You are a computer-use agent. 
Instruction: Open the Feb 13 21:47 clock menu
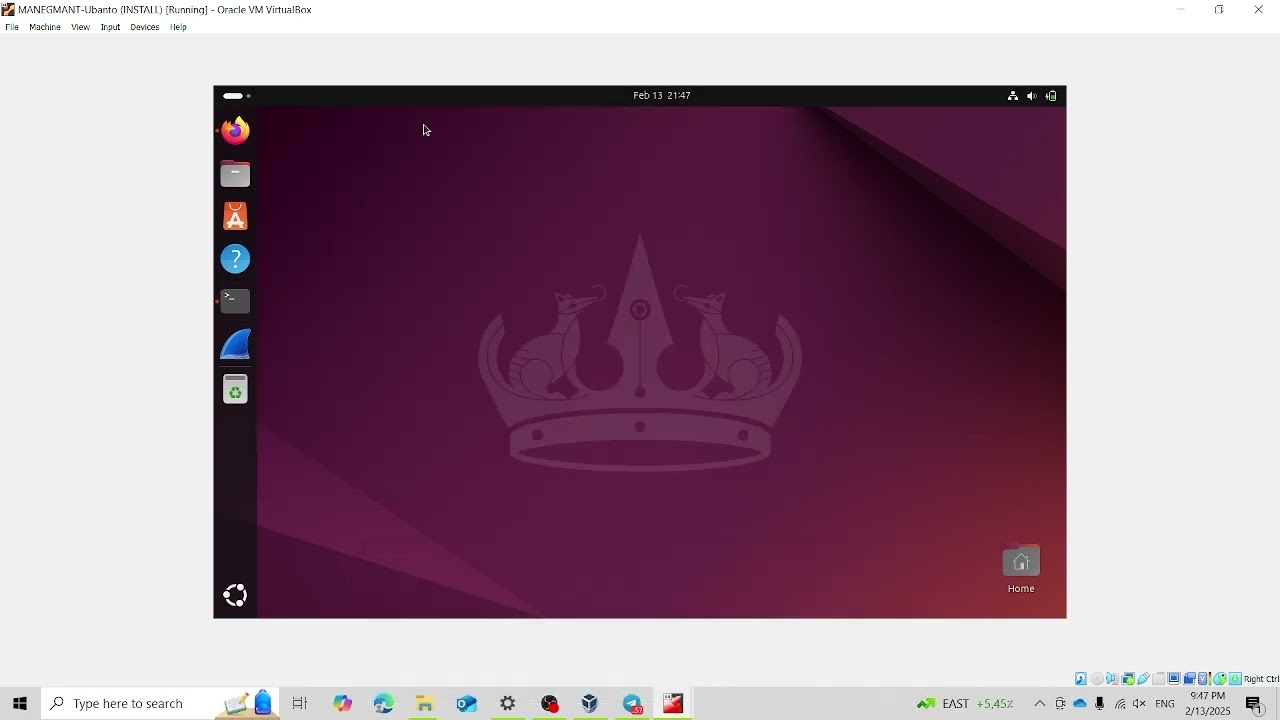pyautogui.click(x=662, y=96)
